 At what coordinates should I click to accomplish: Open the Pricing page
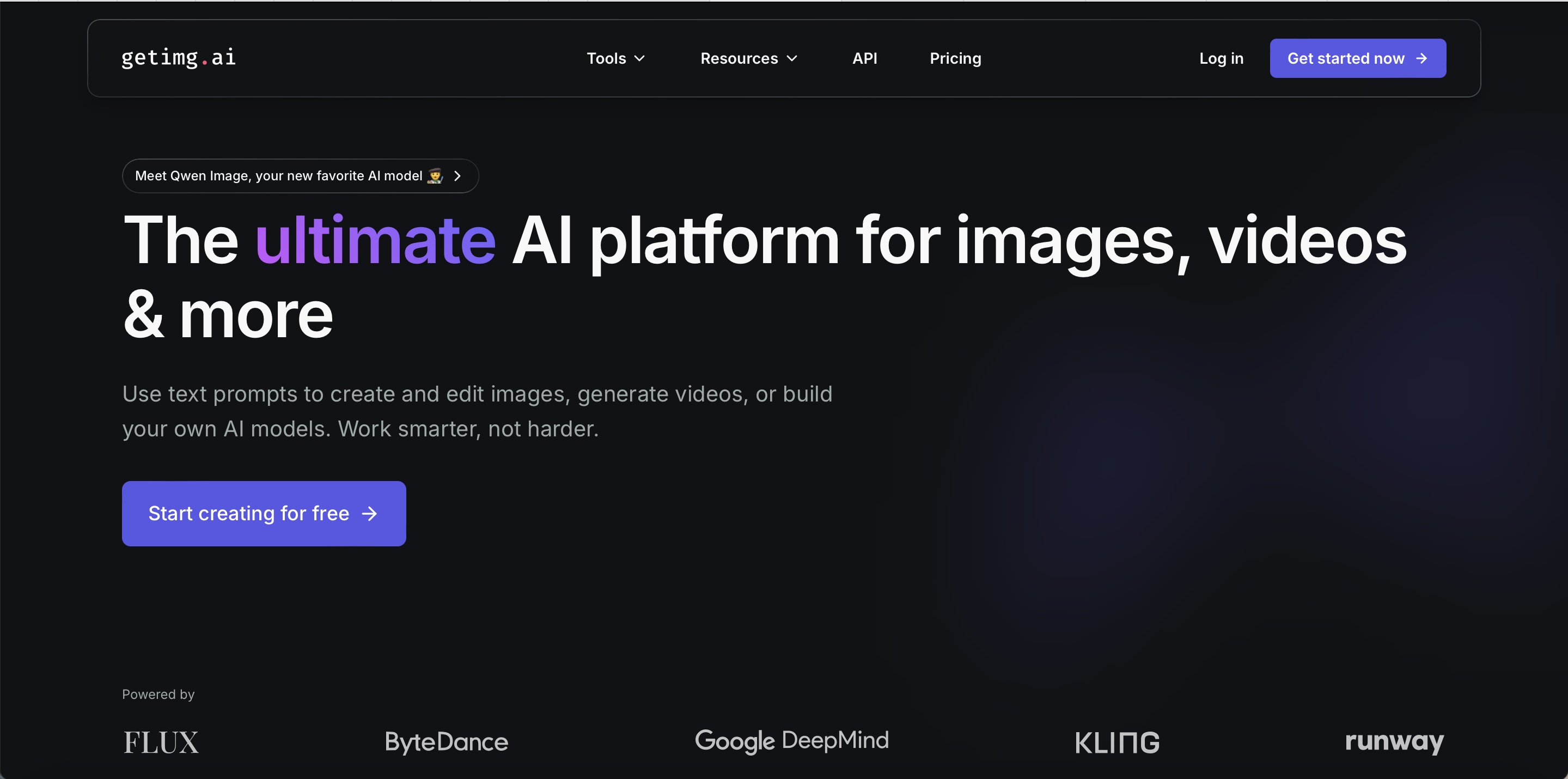pyautogui.click(x=955, y=58)
